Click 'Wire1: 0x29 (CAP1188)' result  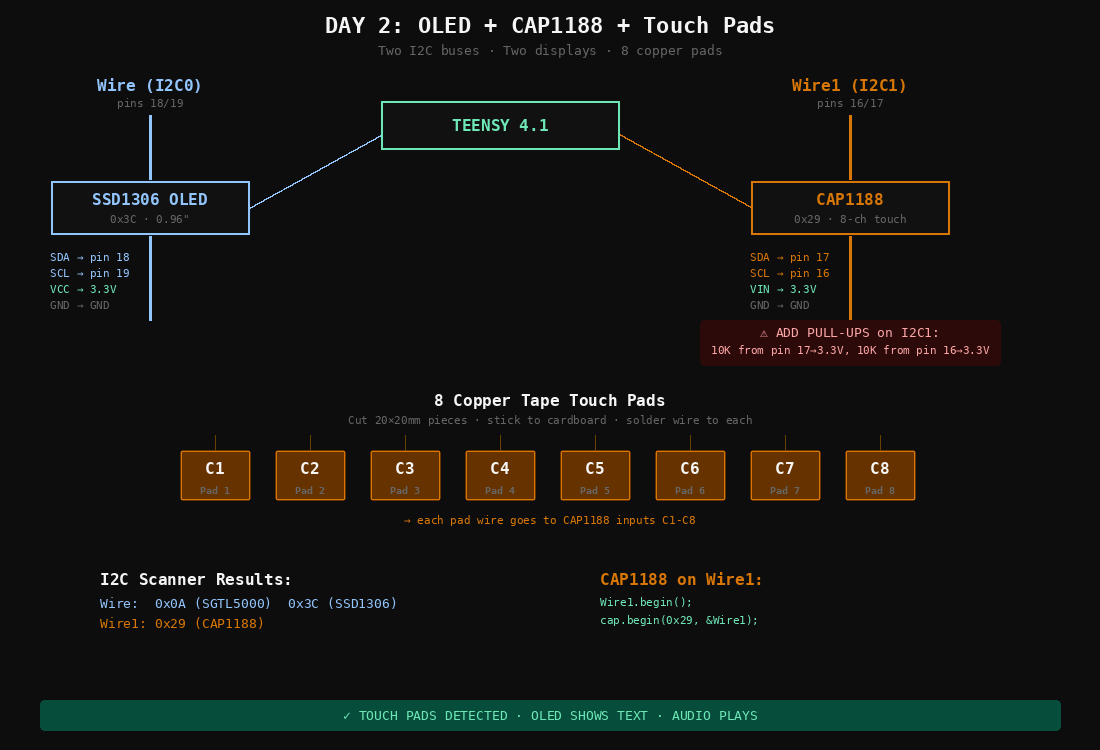click(x=182, y=624)
